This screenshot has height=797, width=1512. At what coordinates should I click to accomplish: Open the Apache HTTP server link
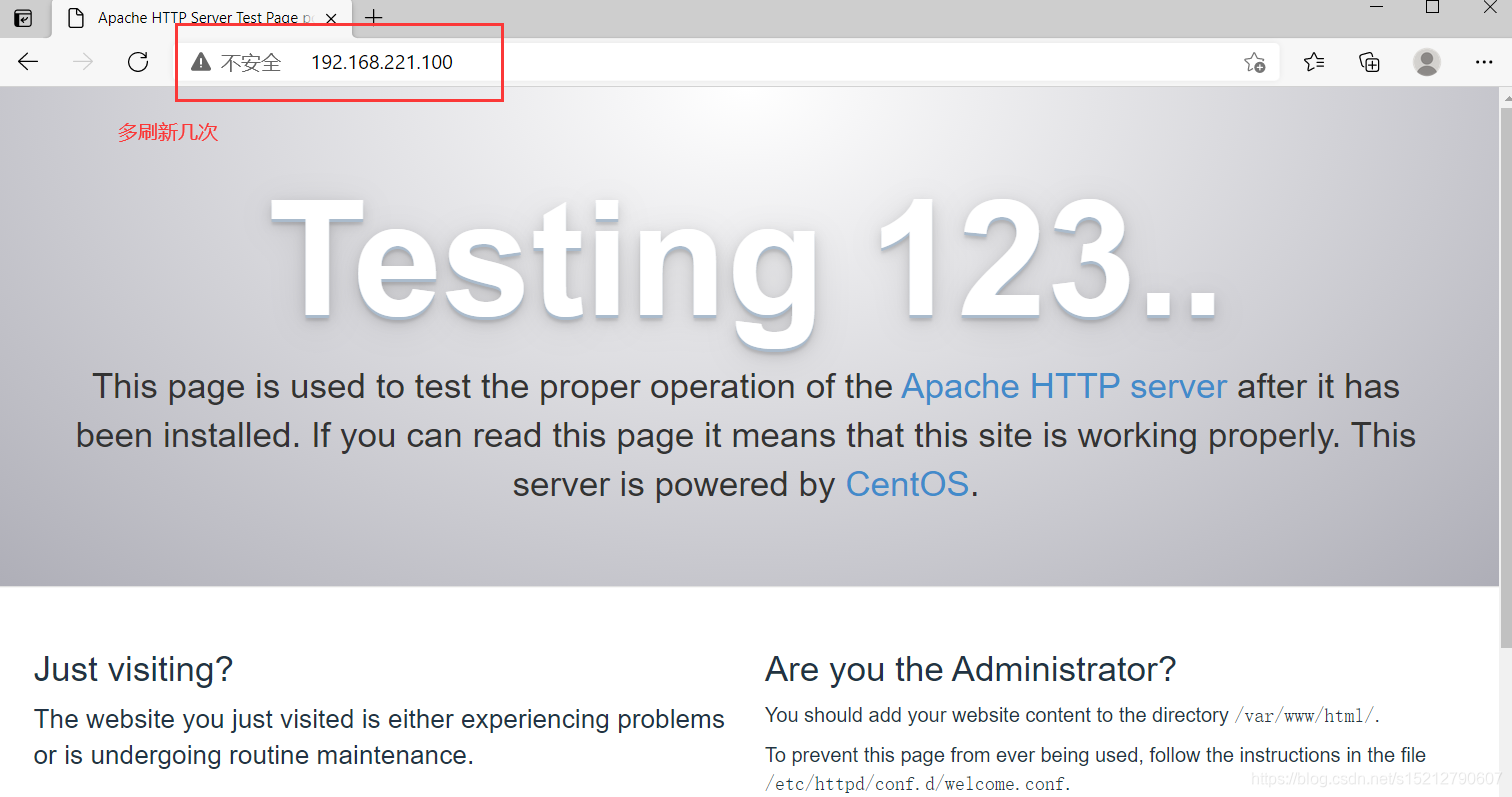(x=1064, y=386)
